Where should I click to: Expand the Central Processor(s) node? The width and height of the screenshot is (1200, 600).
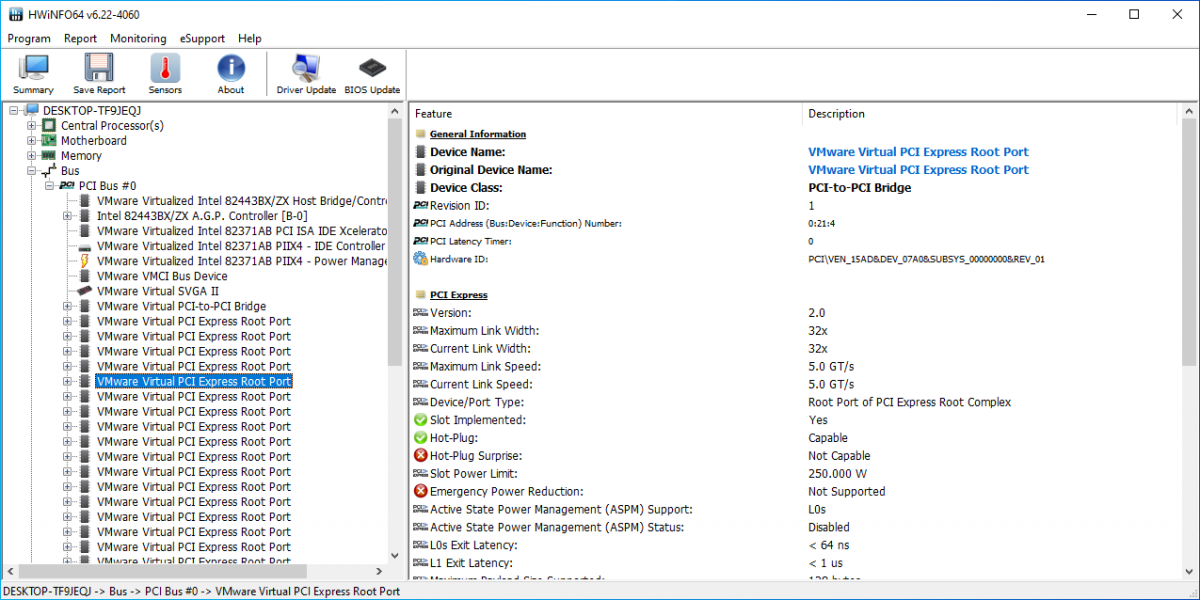click(x=32, y=126)
